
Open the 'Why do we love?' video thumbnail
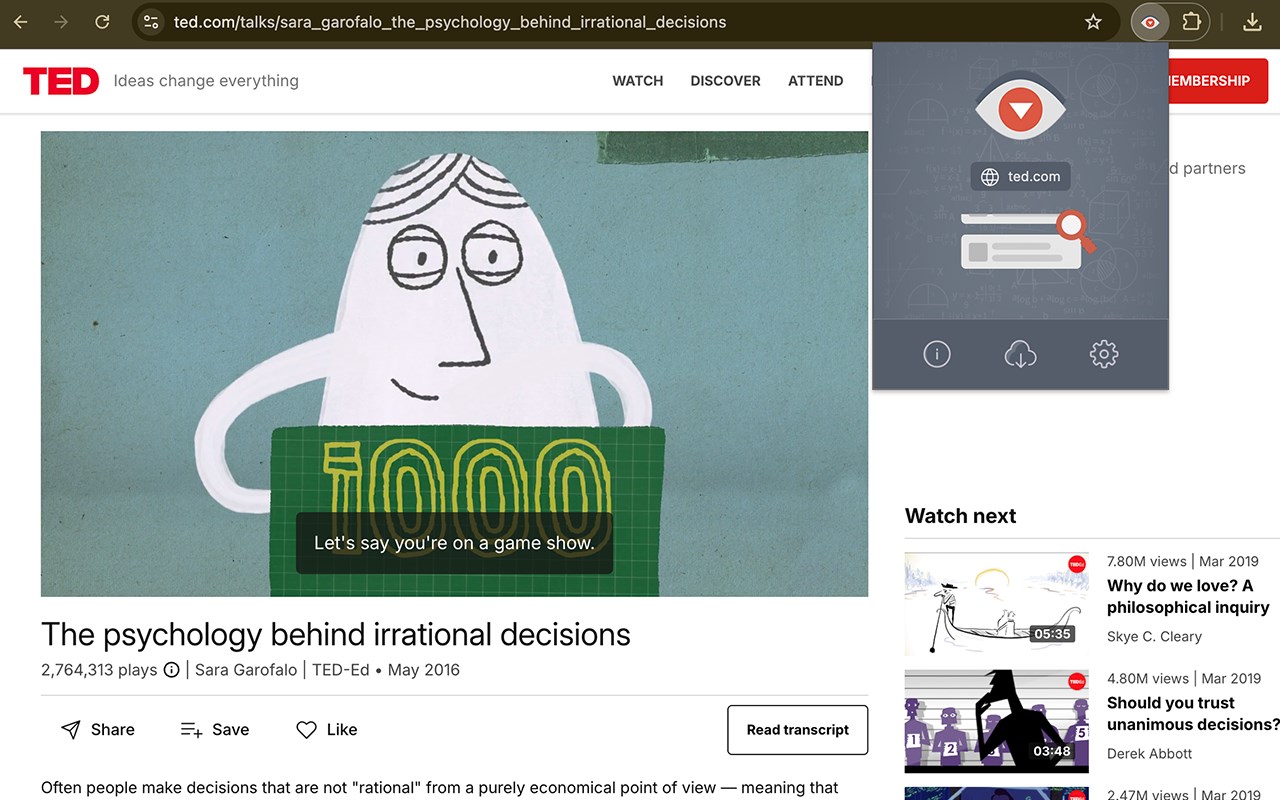point(997,604)
